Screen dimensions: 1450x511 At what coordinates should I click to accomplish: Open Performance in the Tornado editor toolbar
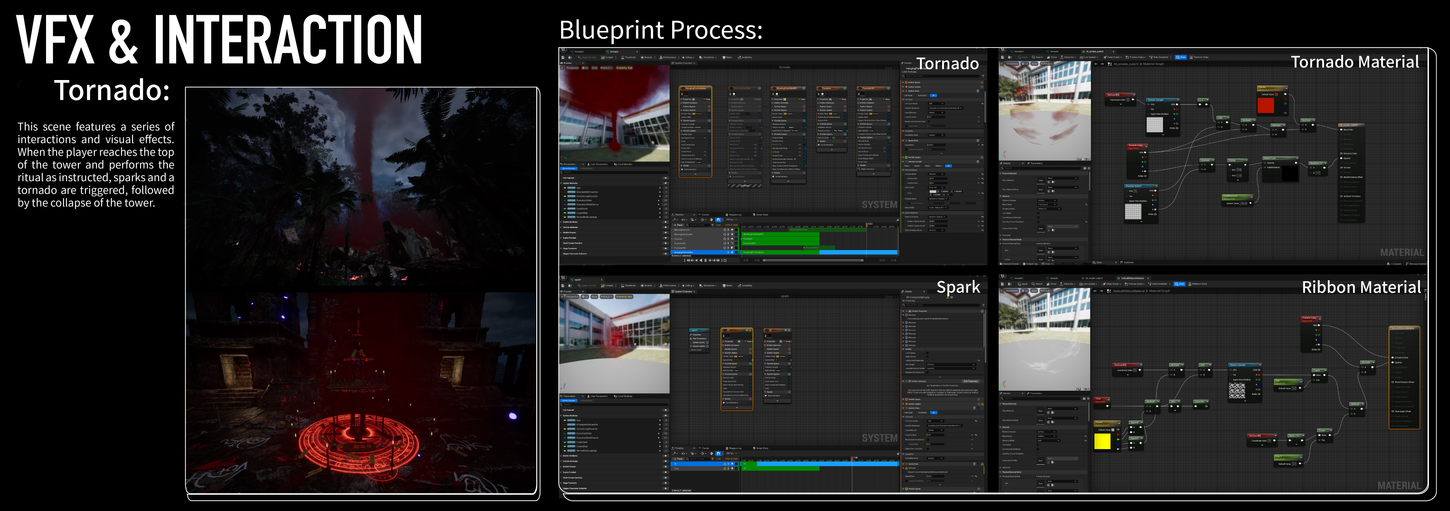tap(668, 57)
